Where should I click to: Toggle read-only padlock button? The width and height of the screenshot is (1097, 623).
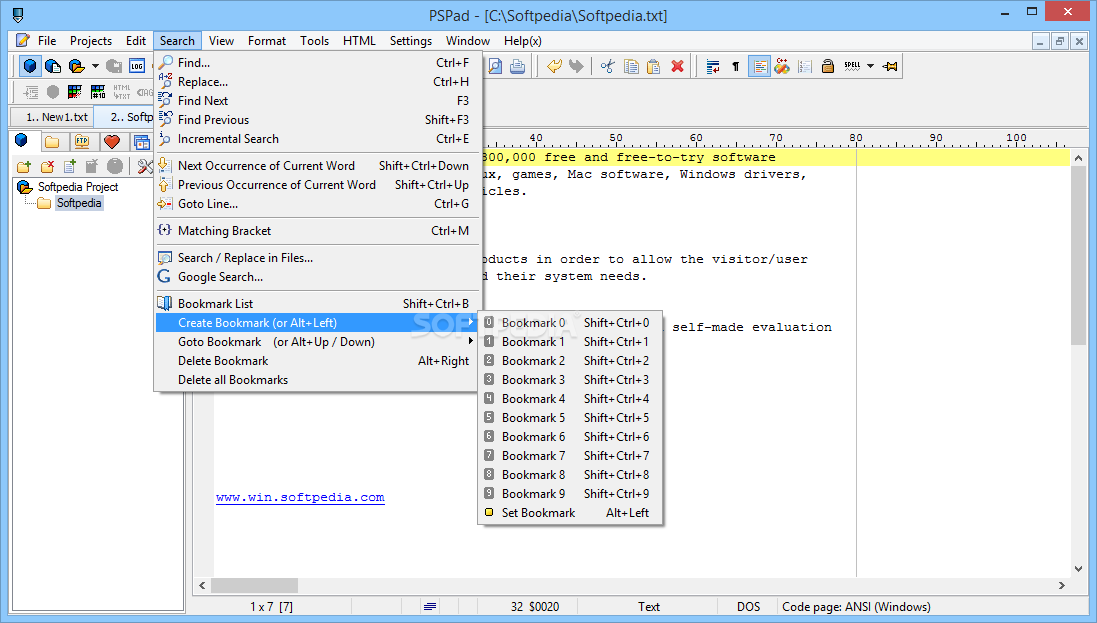tap(828, 66)
